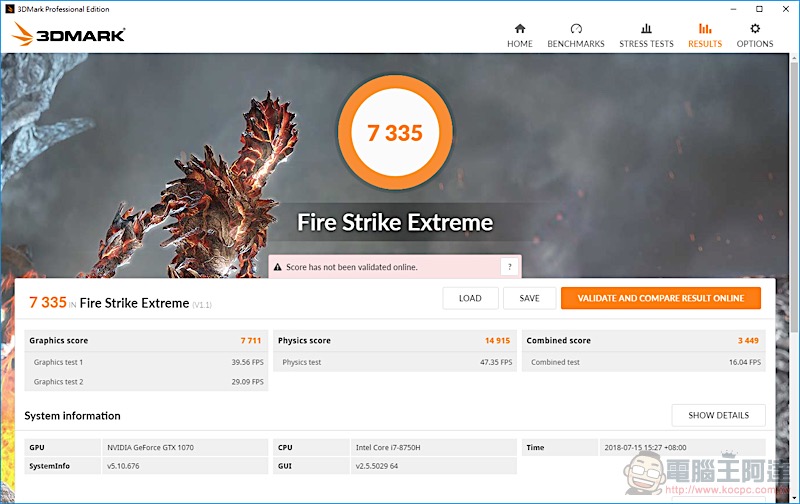Minimize the 3DMark window
This screenshot has width=800, height=504.
(x=733, y=9)
